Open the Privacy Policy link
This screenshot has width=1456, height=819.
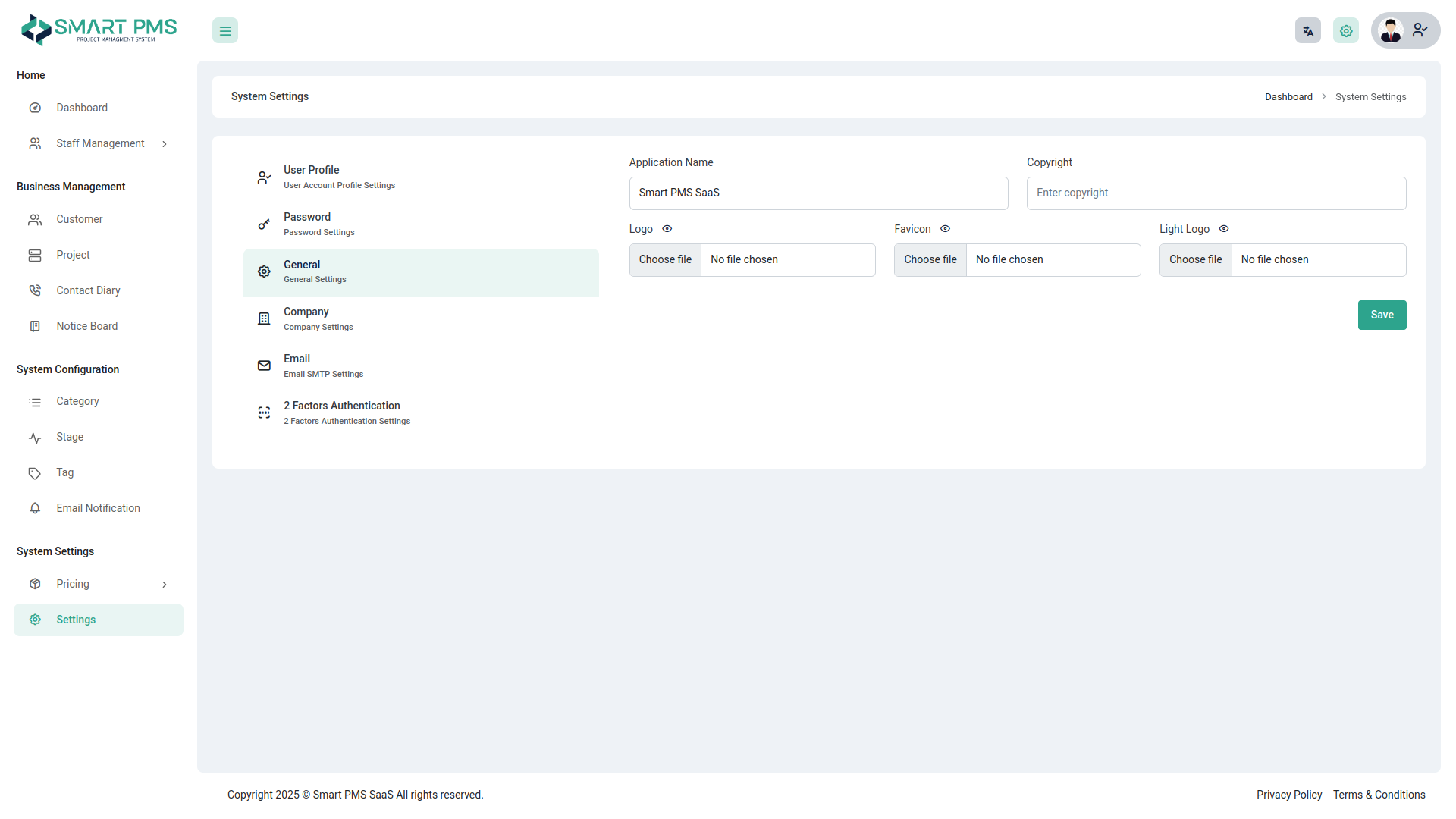pyautogui.click(x=1288, y=795)
